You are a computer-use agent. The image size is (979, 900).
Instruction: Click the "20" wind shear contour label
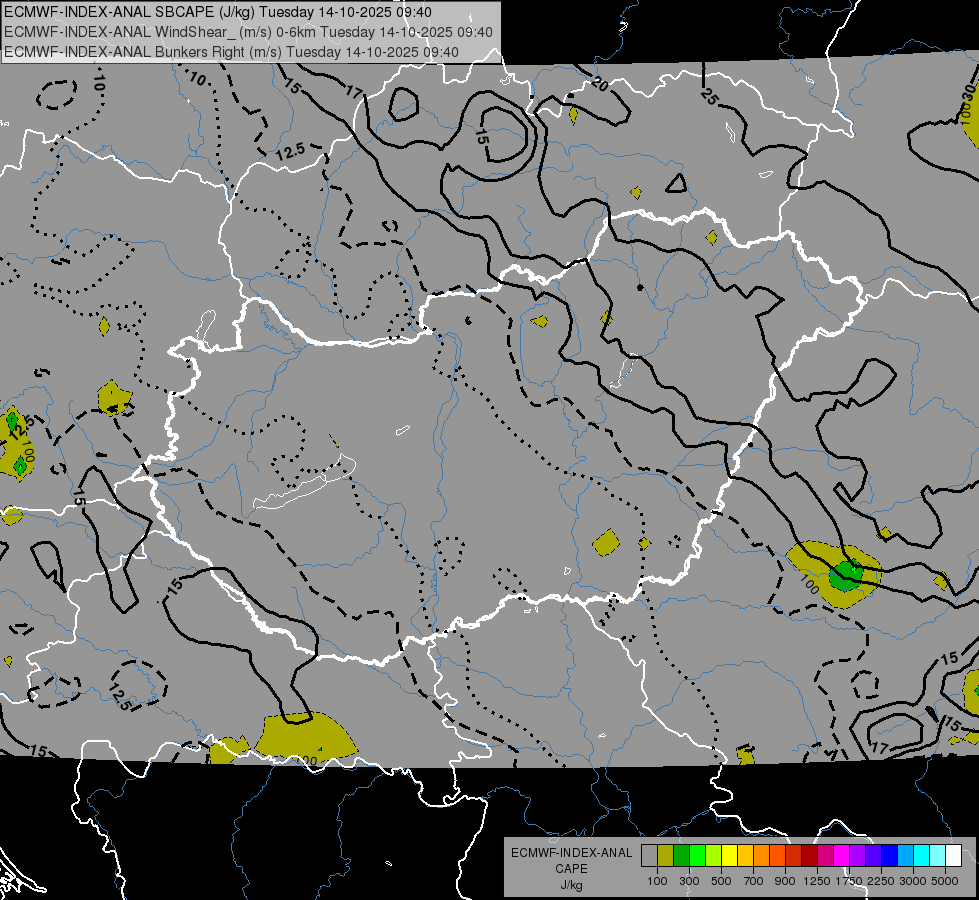click(599, 83)
